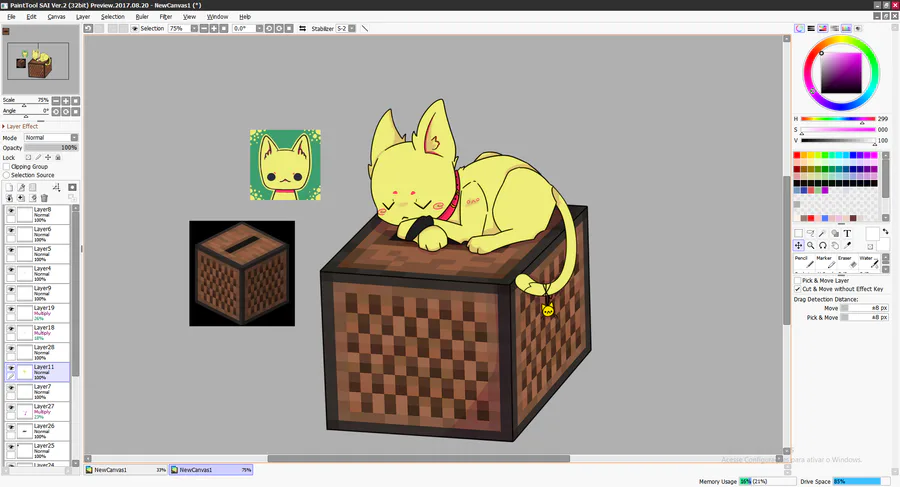Choose the Water brush
This screenshot has width=900, height=487.
click(x=869, y=262)
